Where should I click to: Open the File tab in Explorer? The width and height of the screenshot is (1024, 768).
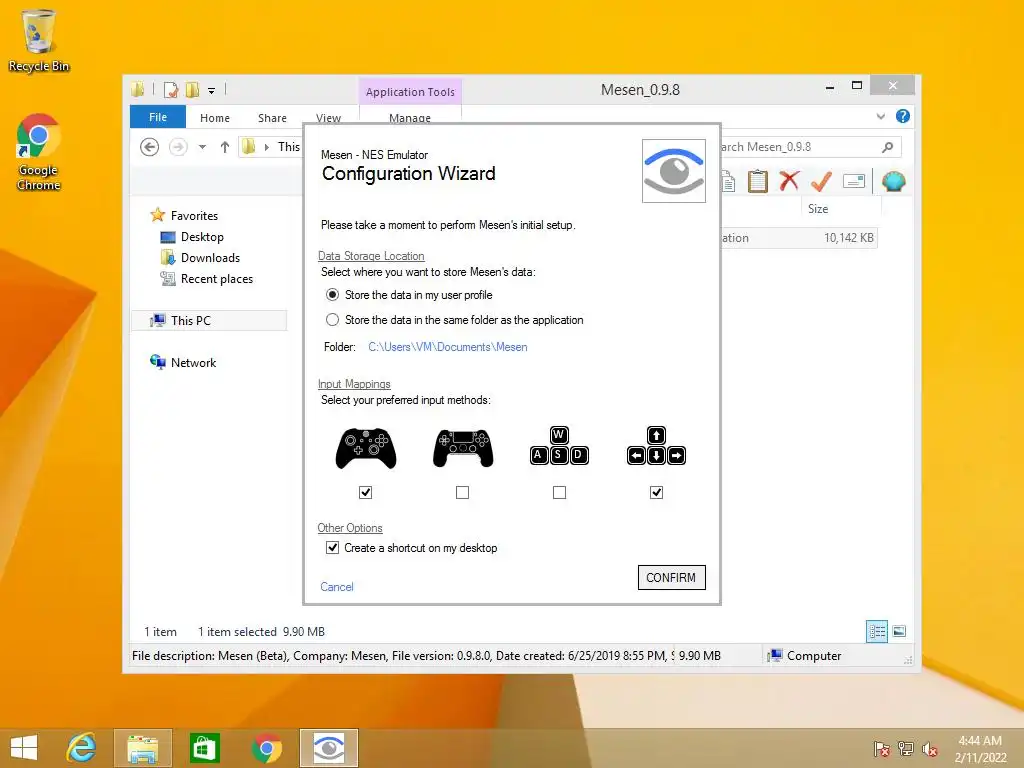(157, 117)
